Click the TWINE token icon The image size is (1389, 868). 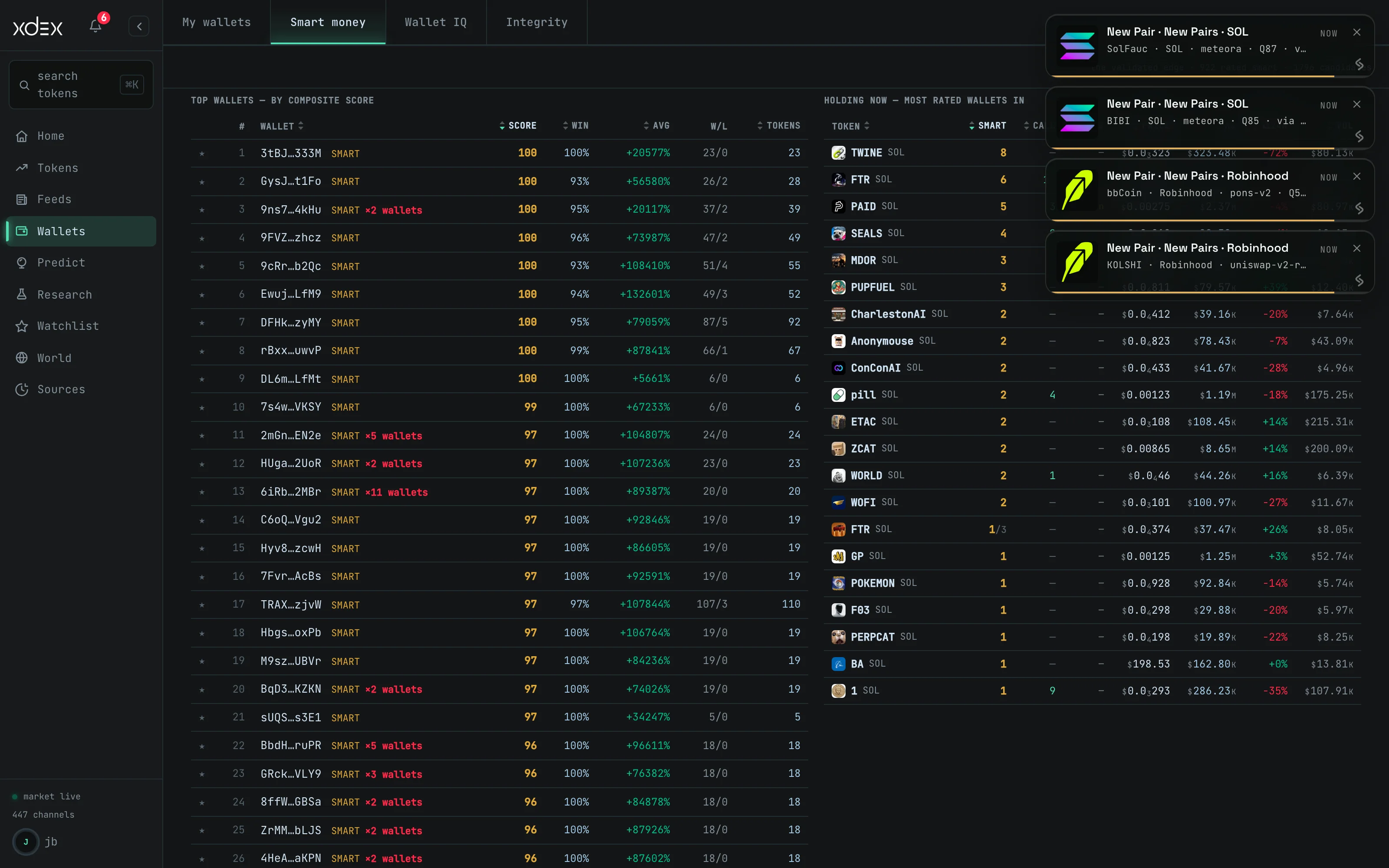tap(838, 153)
